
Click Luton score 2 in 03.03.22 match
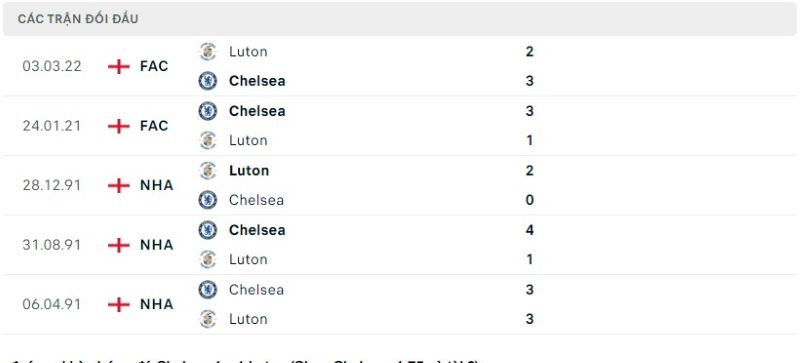click(x=530, y=52)
